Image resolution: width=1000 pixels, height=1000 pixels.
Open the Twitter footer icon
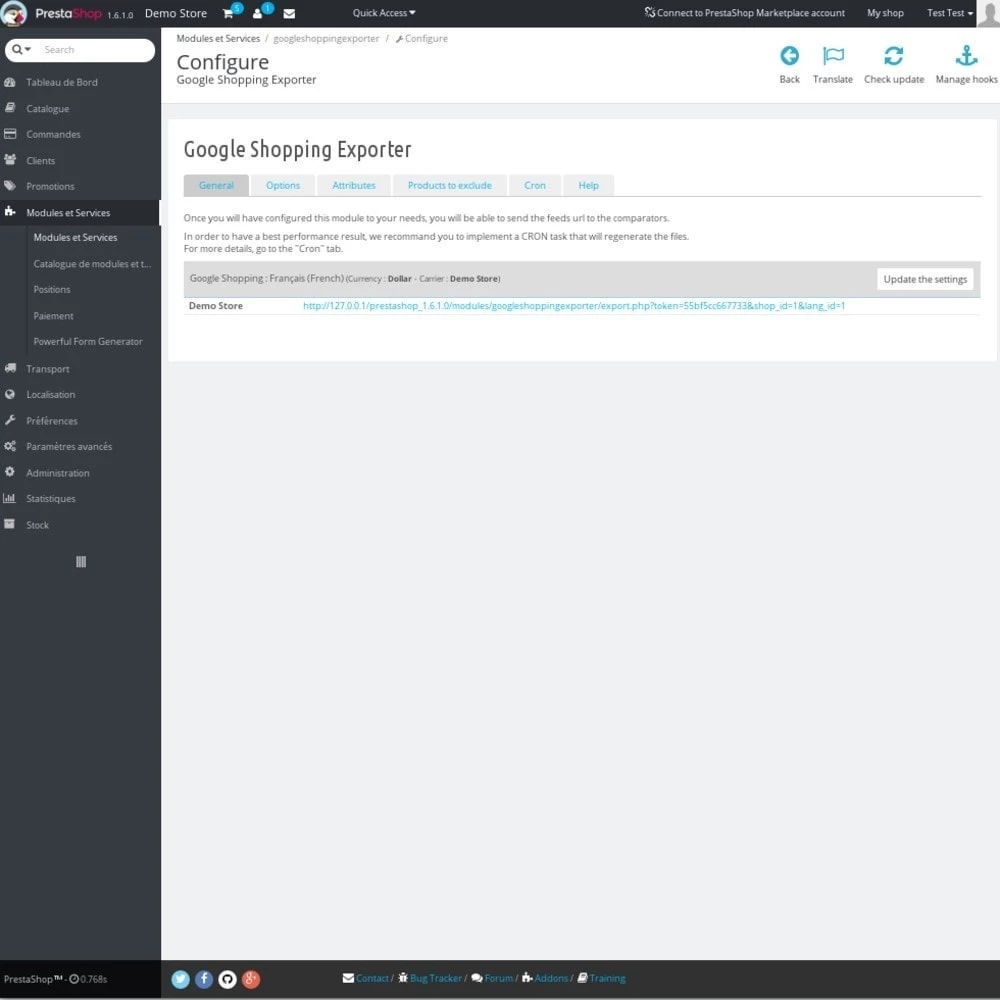point(180,979)
